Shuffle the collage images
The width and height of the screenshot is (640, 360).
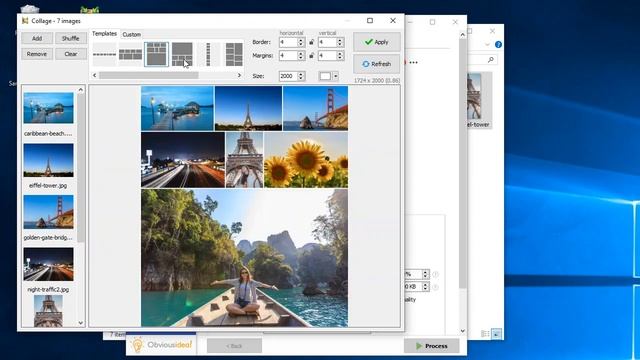[71, 38]
